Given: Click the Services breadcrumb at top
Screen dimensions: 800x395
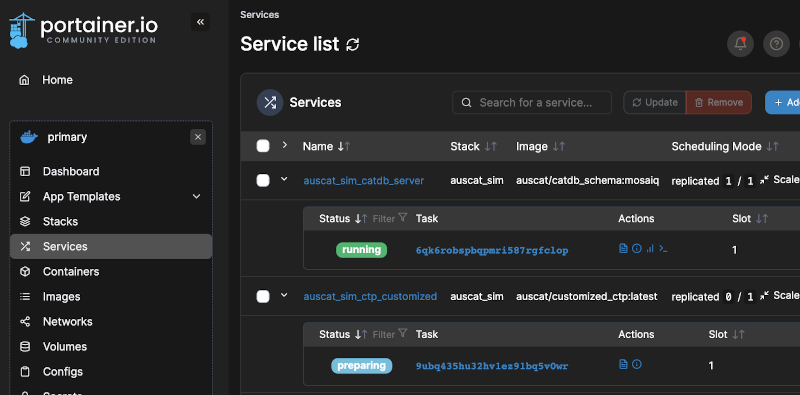Looking at the screenshot, I should tap(260, 15).
